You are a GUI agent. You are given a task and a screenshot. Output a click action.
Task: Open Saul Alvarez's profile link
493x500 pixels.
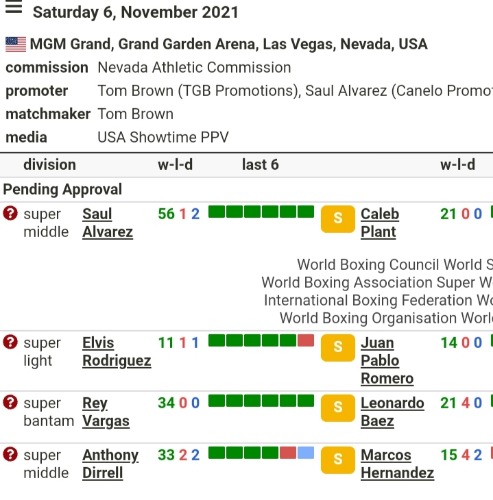pos(108,223)
